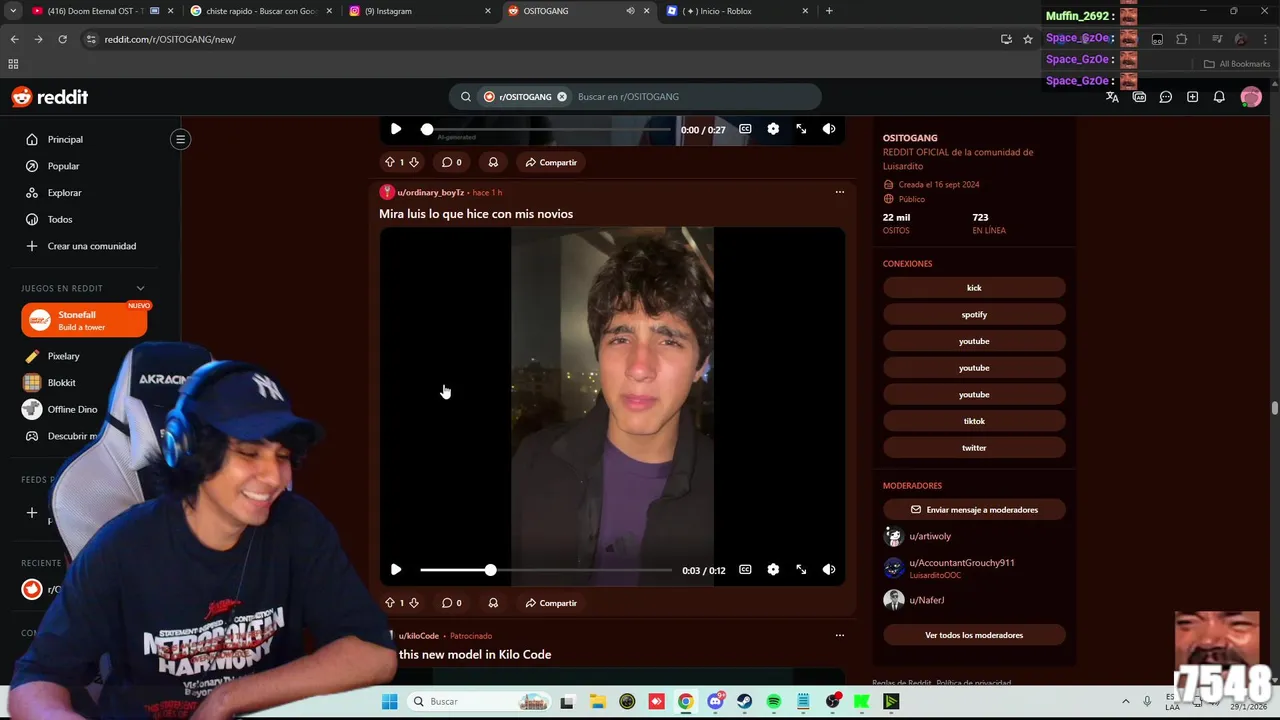Switch to the Instagram tab
Screen dimensions: 1280x720
pyautogui.click(x=420, y=11)
